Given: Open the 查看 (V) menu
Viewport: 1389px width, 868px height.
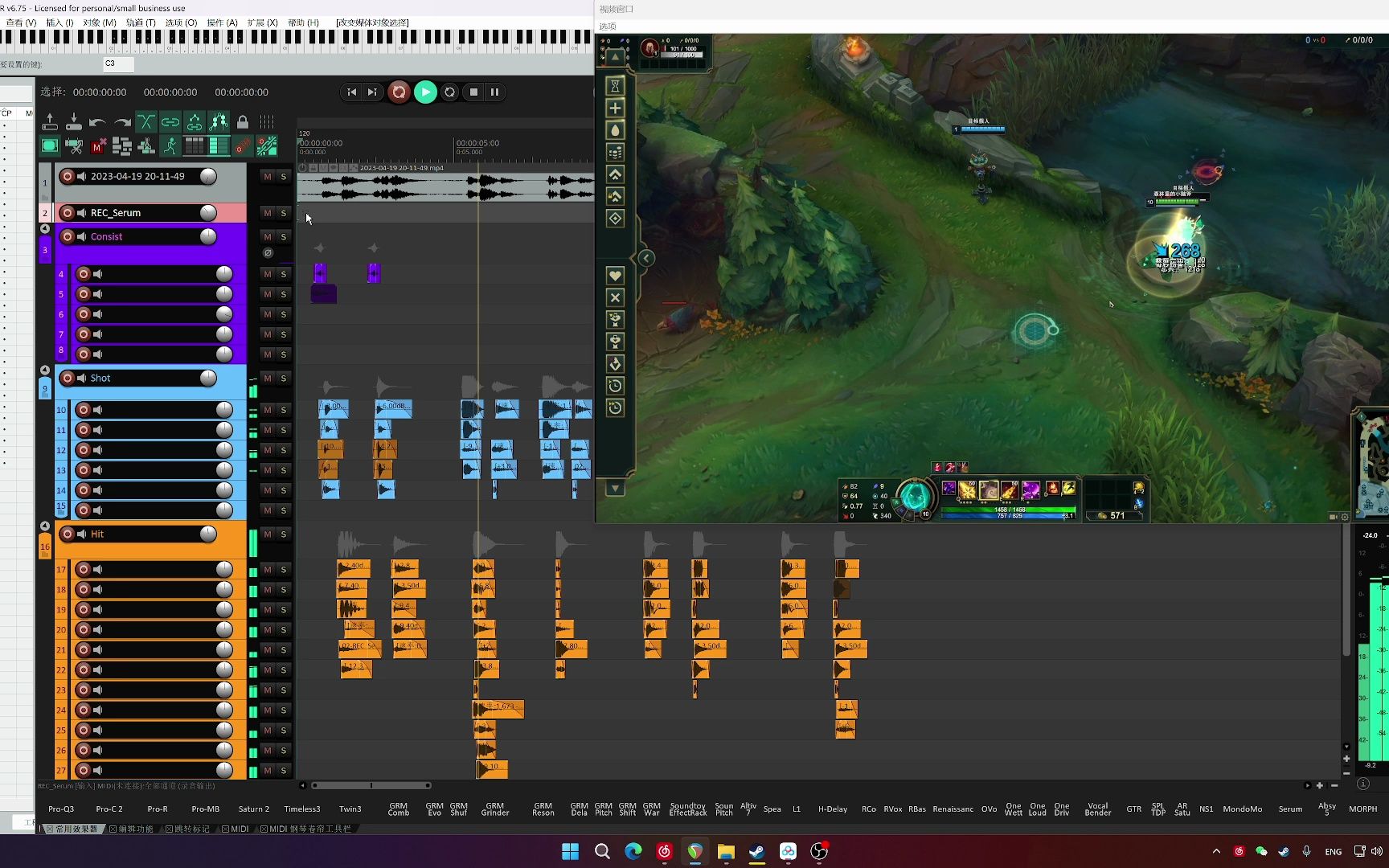Looking at the screenshot, I should click(21, 23).
